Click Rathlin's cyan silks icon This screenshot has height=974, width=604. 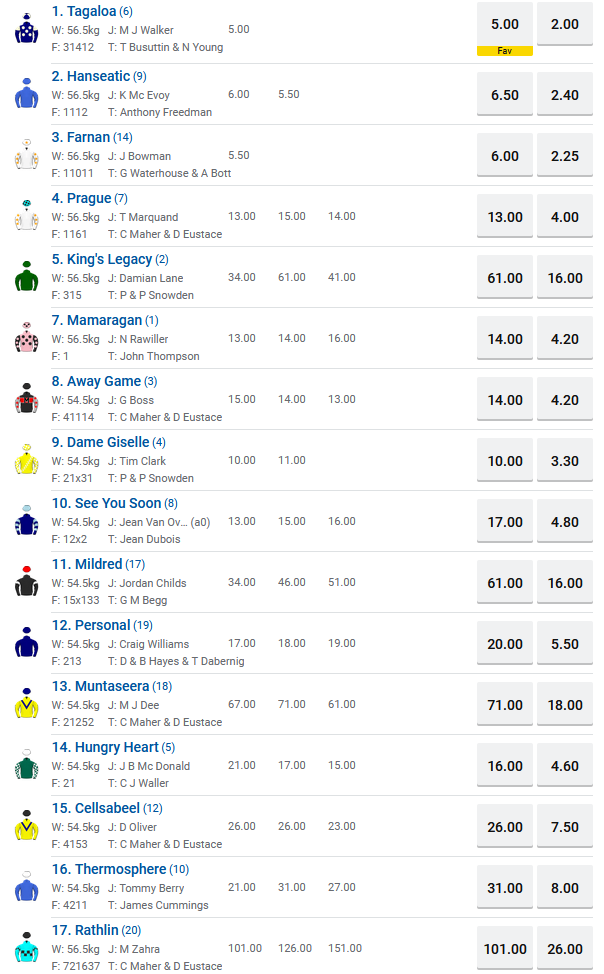pos(26,947)
